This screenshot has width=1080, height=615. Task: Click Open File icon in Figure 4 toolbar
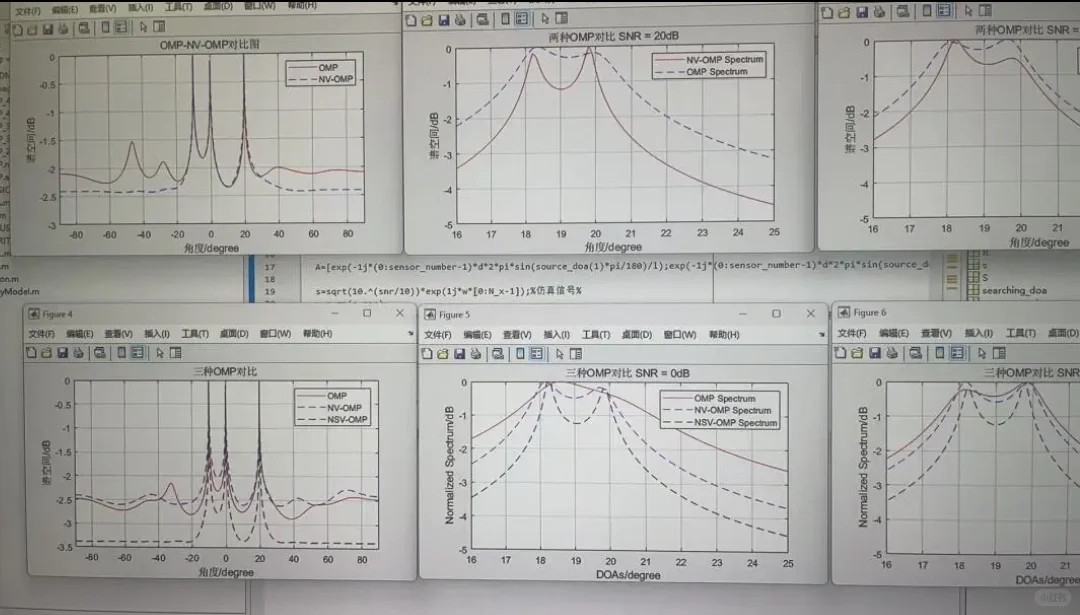click(x=46, y=353)
